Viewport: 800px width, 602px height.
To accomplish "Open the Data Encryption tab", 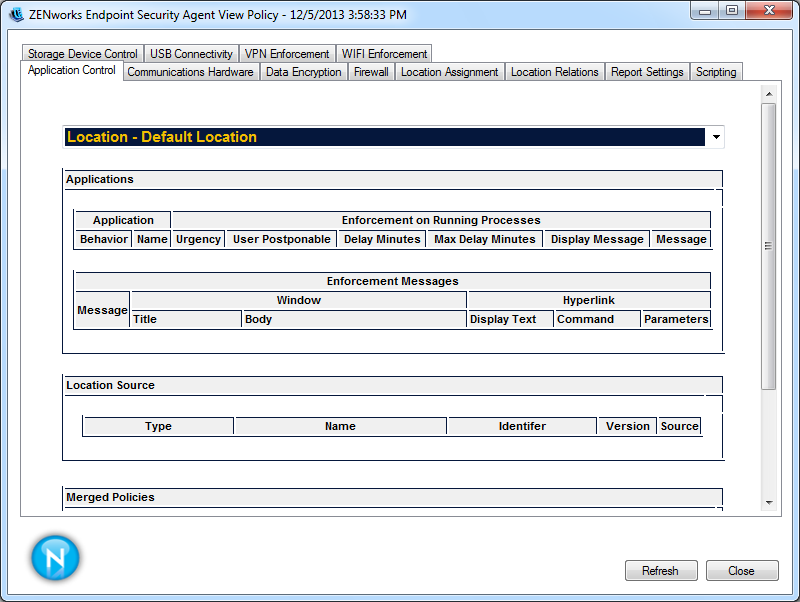I will click(x=304, y=72).
